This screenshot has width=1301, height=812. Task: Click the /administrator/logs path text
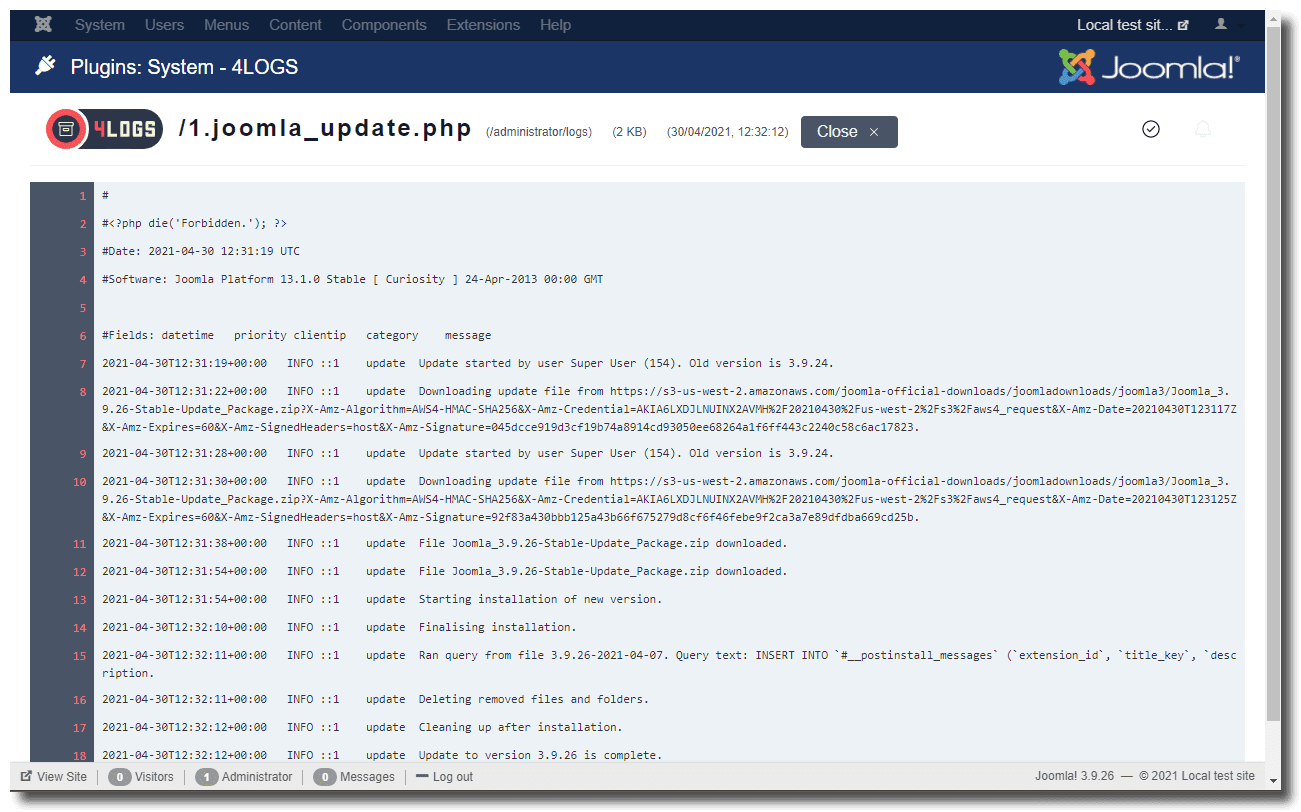[538, 132]
